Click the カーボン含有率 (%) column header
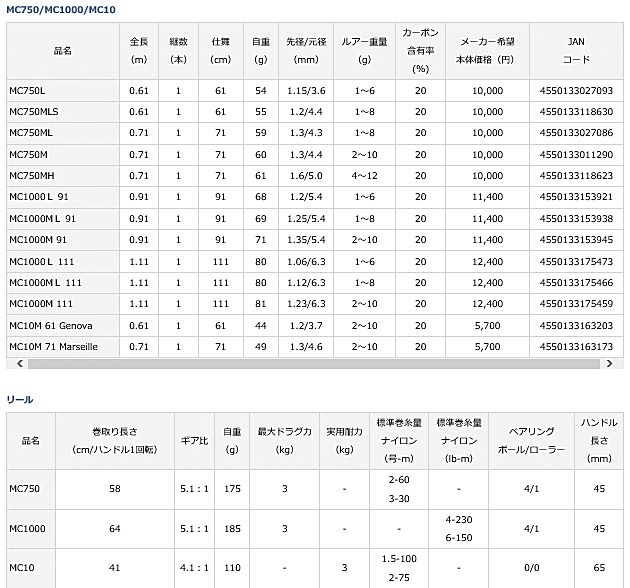The height and width of the screenshot is (588, 630). pos(421,51)
